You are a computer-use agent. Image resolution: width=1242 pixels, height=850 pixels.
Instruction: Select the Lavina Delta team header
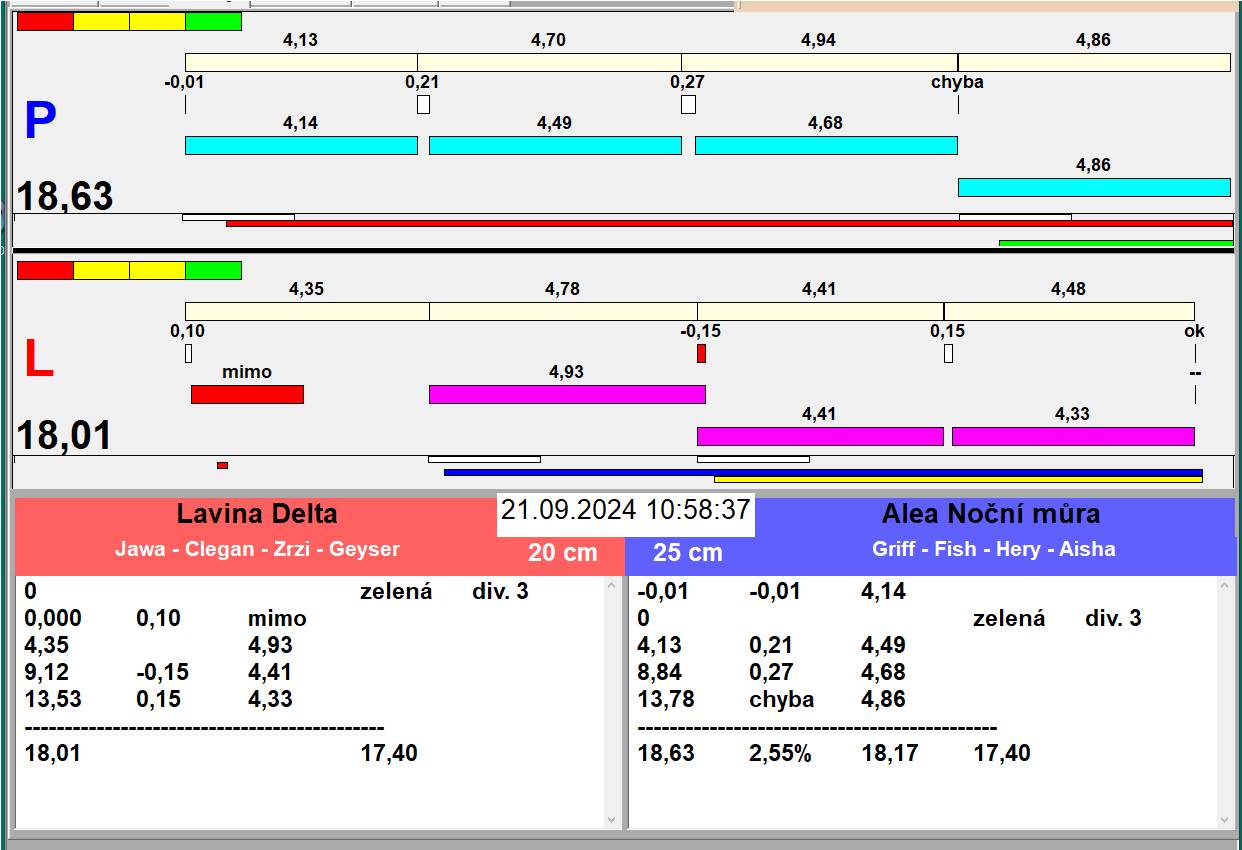[x=257, y=515]
